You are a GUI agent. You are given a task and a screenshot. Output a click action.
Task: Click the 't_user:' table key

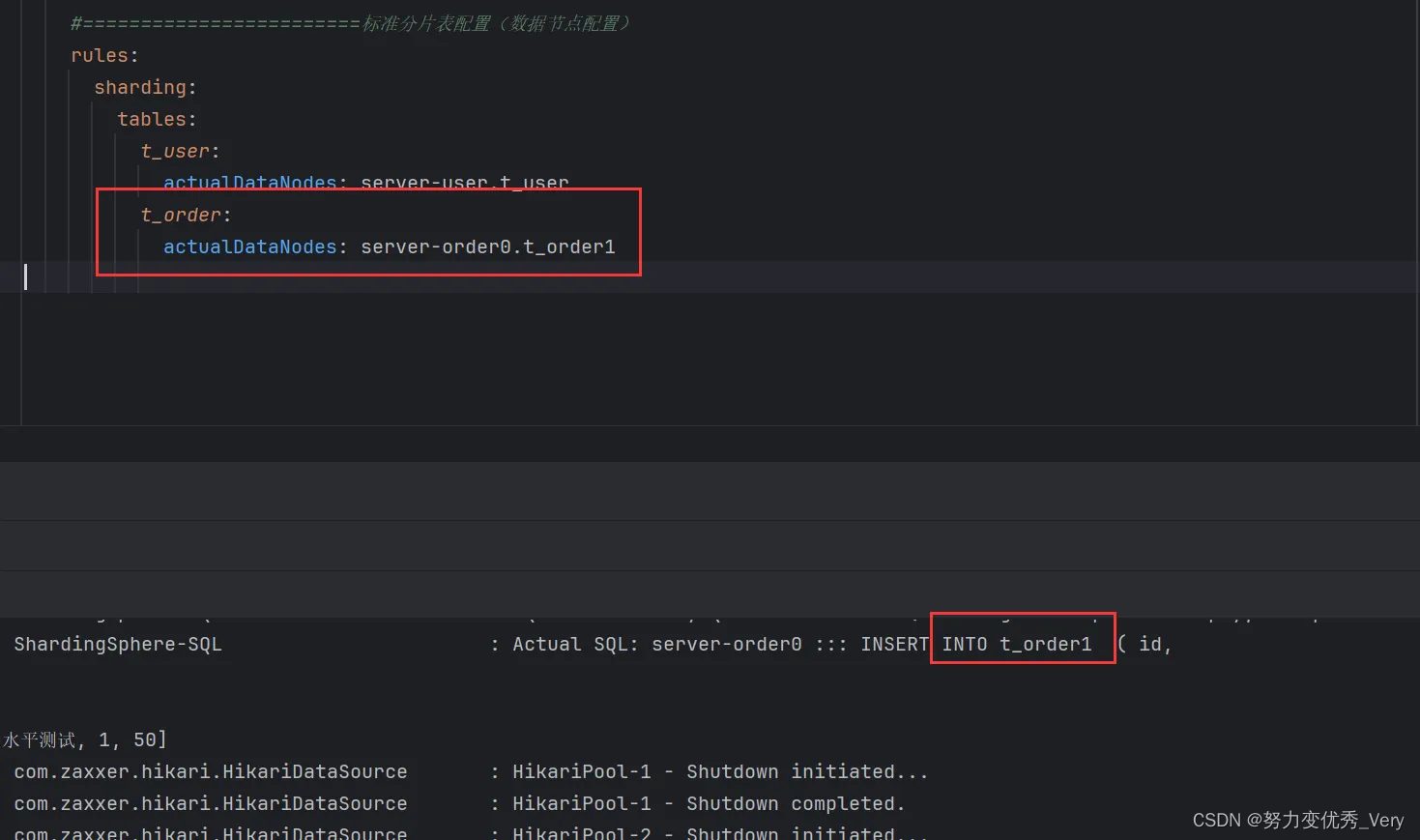[x=180, y=151]
